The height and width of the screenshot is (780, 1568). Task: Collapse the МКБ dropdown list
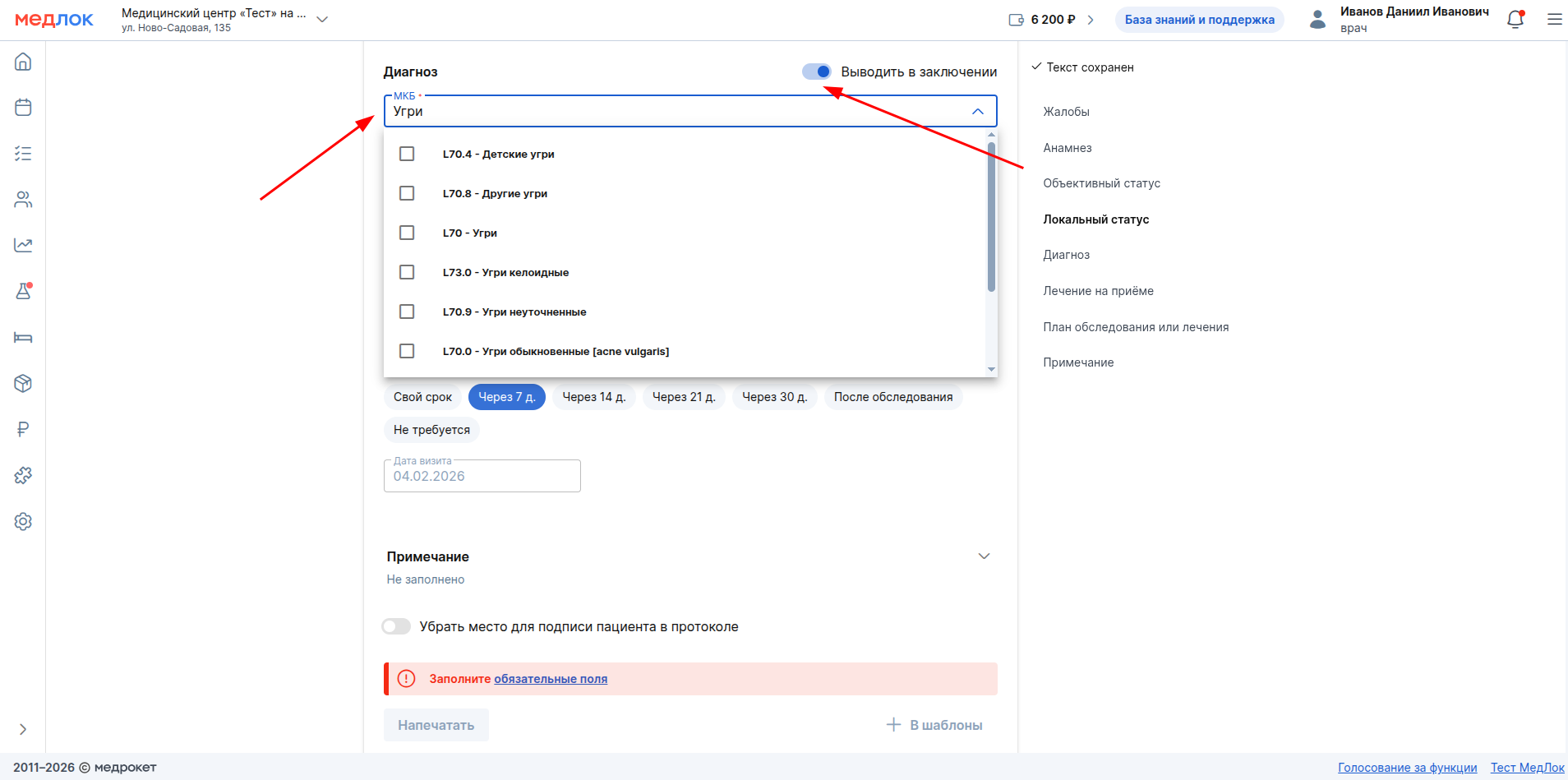(977, 111)
